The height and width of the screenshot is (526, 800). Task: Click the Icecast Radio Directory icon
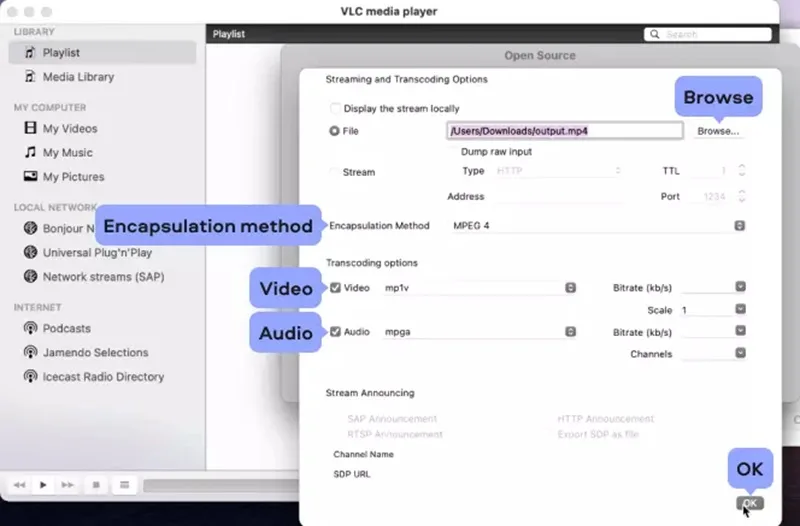point(30,377)
